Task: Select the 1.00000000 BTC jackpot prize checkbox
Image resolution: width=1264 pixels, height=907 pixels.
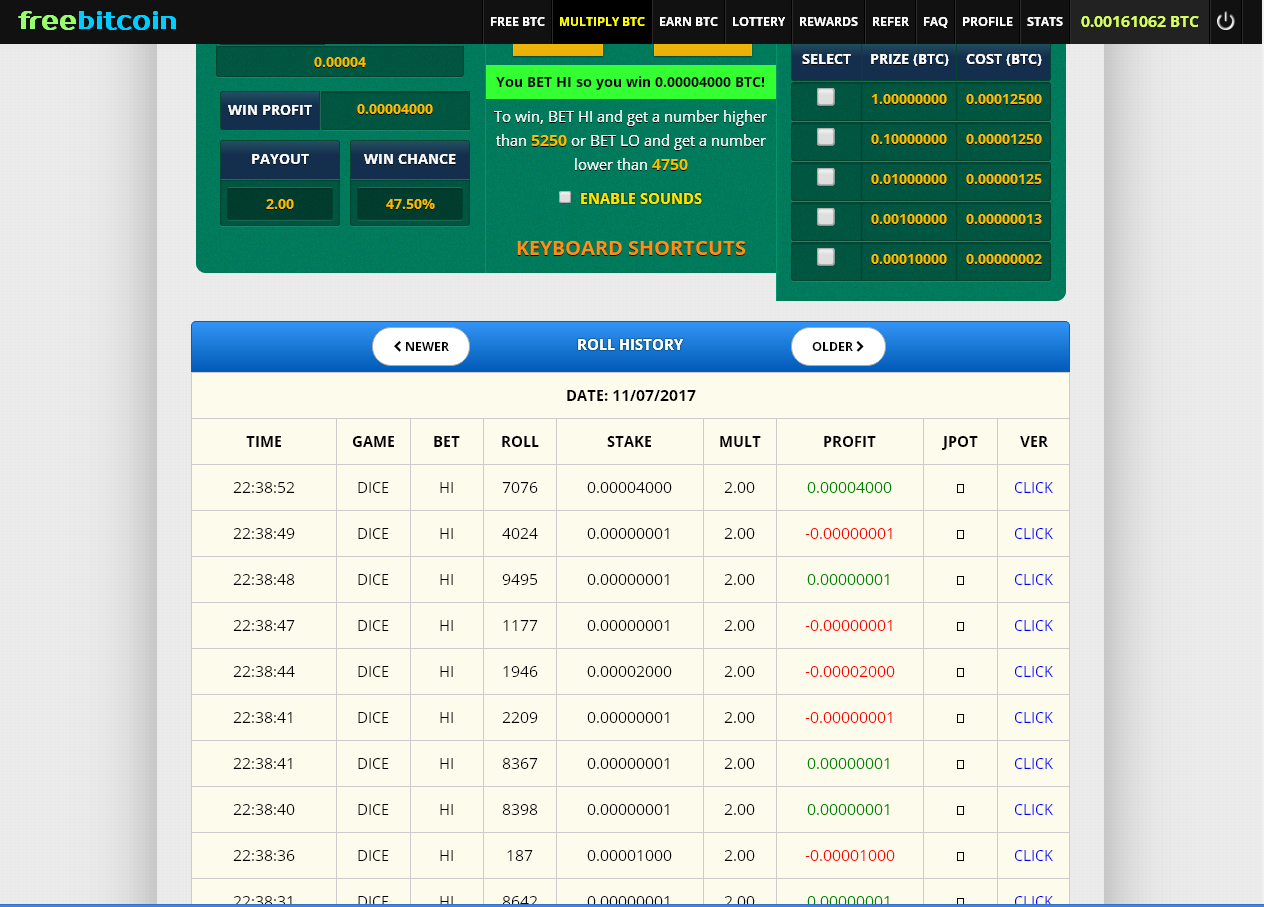Action: [x=826, y=97]
